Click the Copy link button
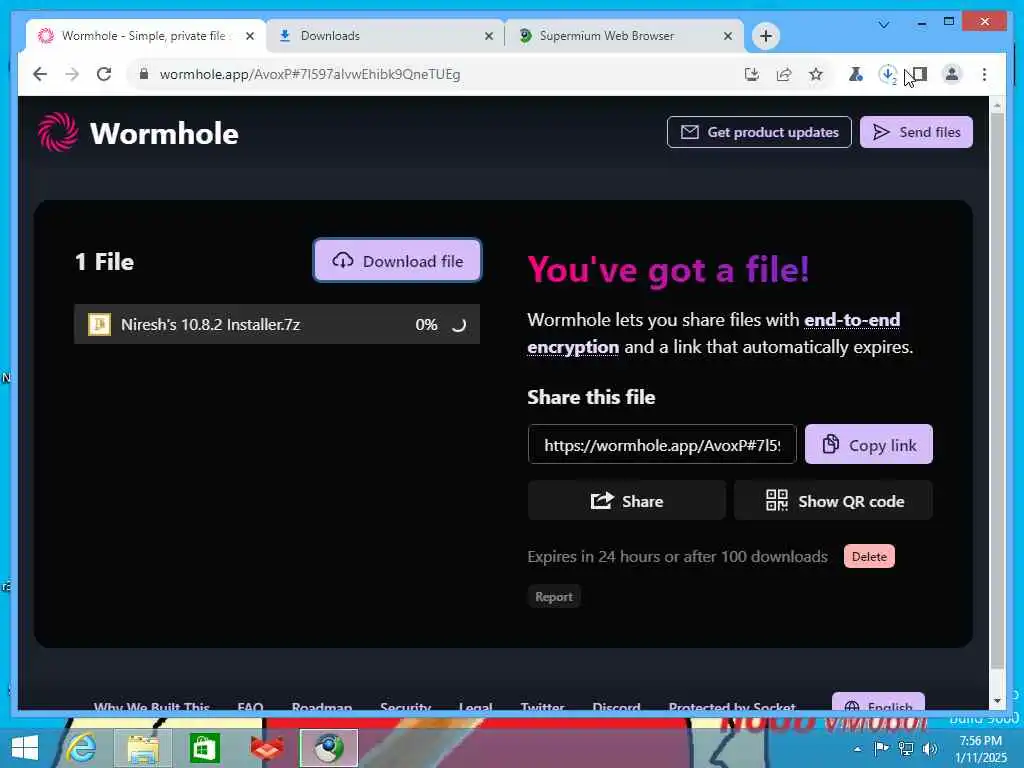 click(869, 445)
